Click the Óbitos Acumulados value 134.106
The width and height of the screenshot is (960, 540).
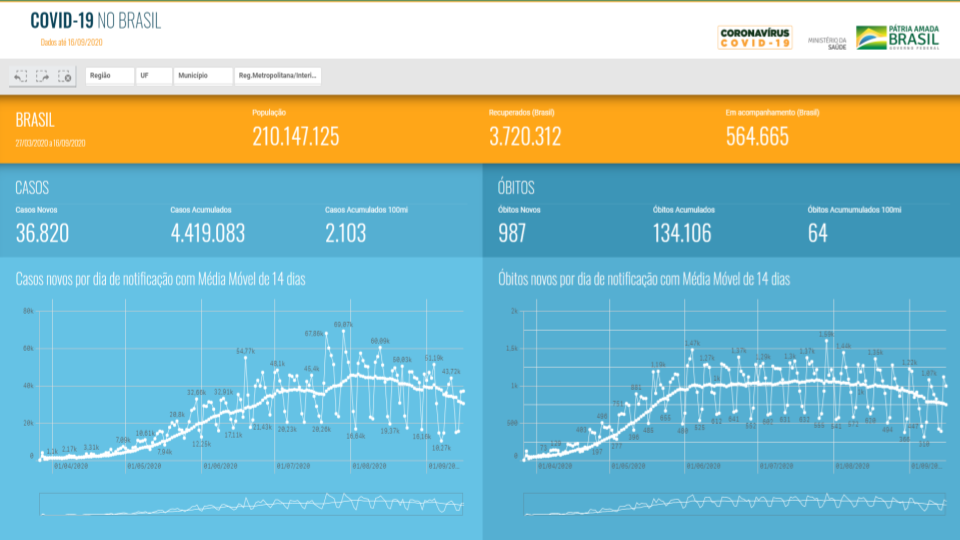pos(688,234)
